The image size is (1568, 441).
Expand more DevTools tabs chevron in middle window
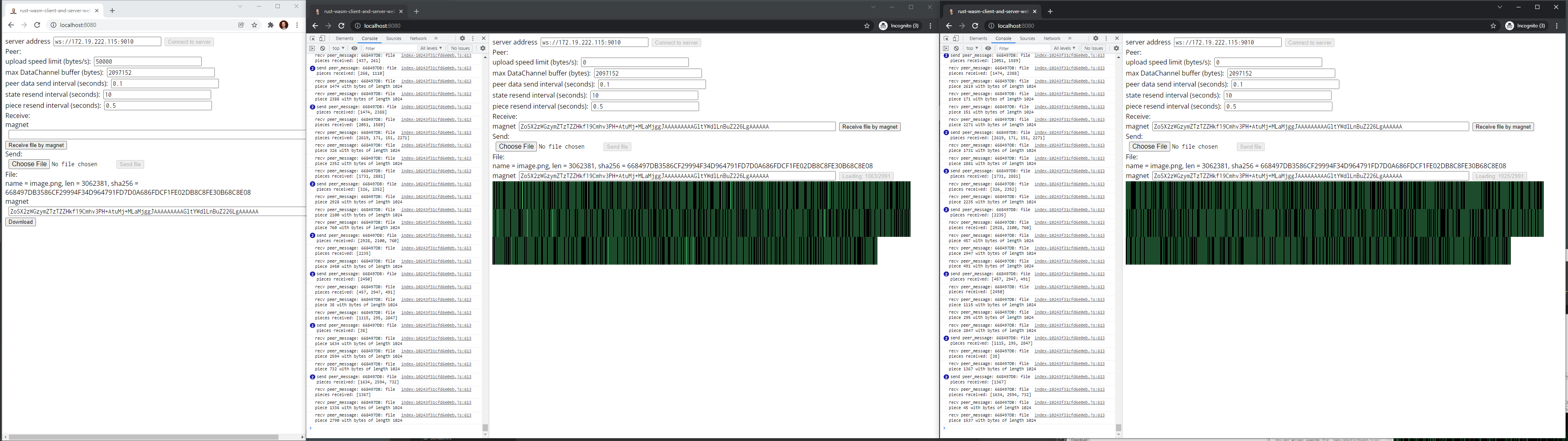click(436, 38)
